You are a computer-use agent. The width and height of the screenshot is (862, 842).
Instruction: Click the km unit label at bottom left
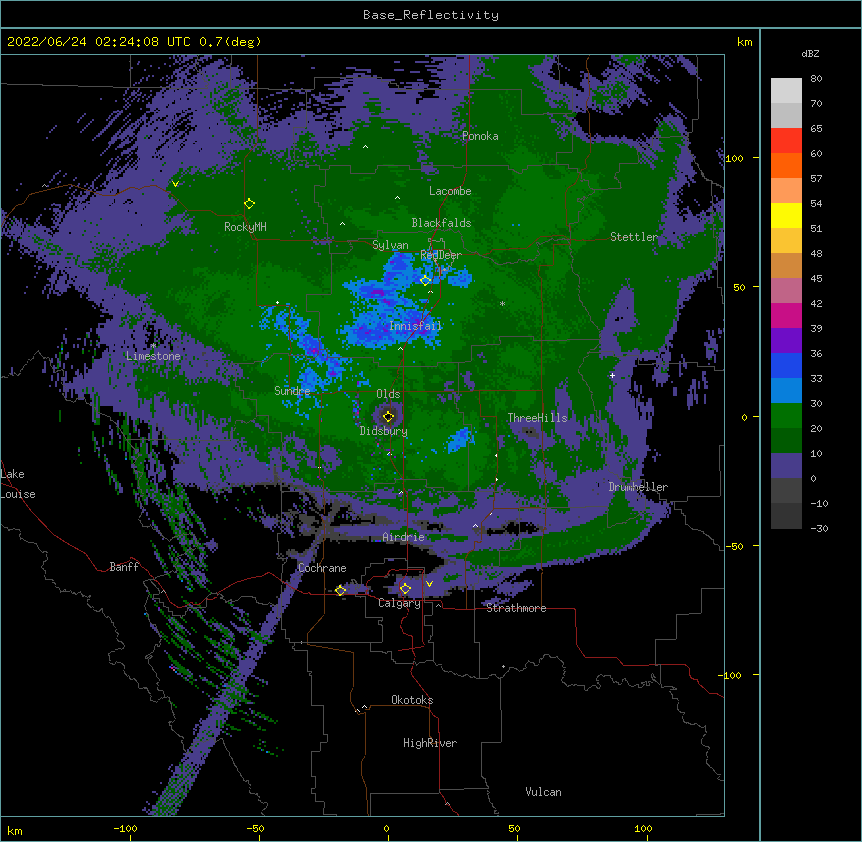click(x=15, y=830)
